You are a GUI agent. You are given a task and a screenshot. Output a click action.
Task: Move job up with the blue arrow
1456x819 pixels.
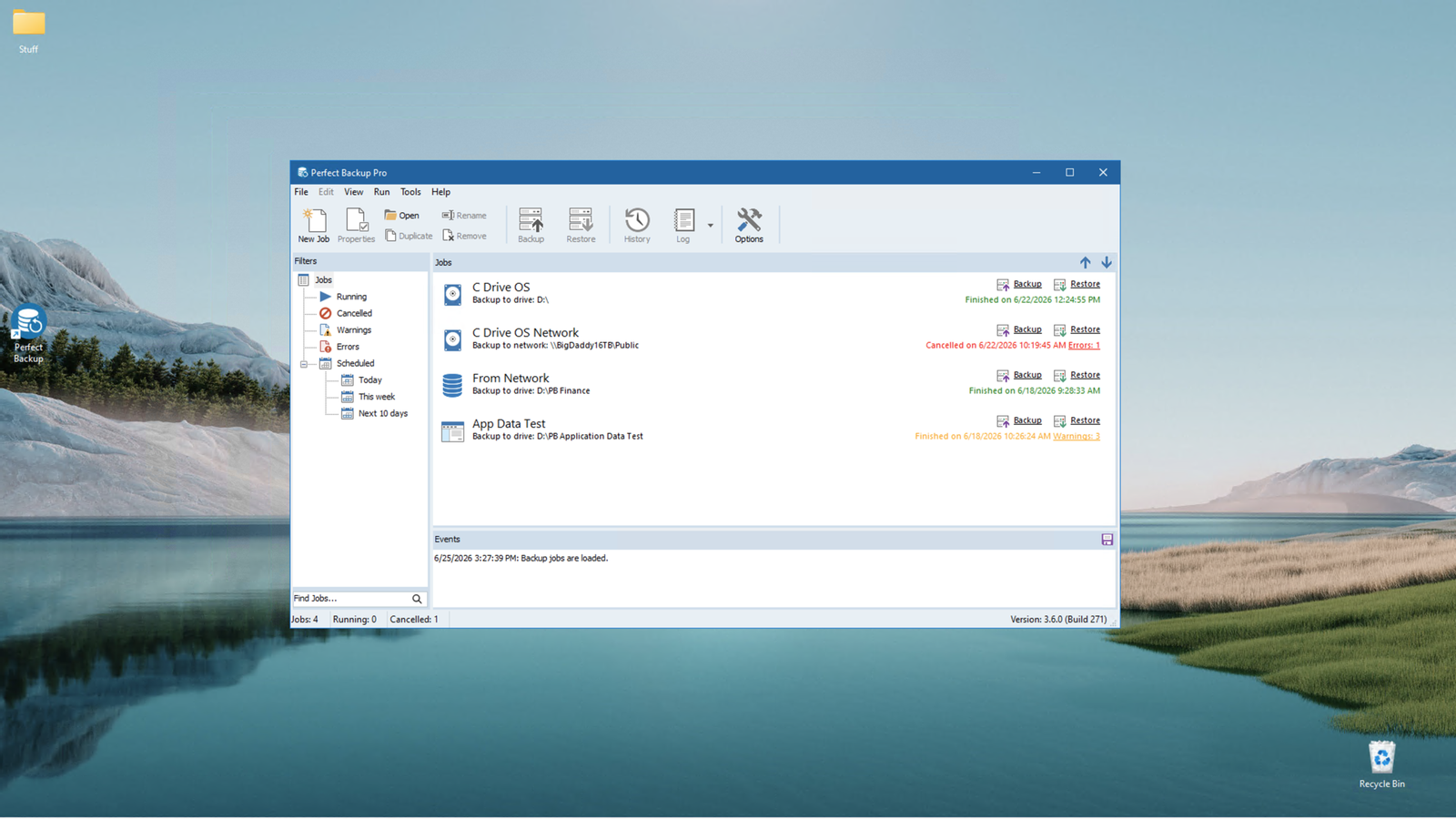pyautogui.click(x=1085, y=262)
